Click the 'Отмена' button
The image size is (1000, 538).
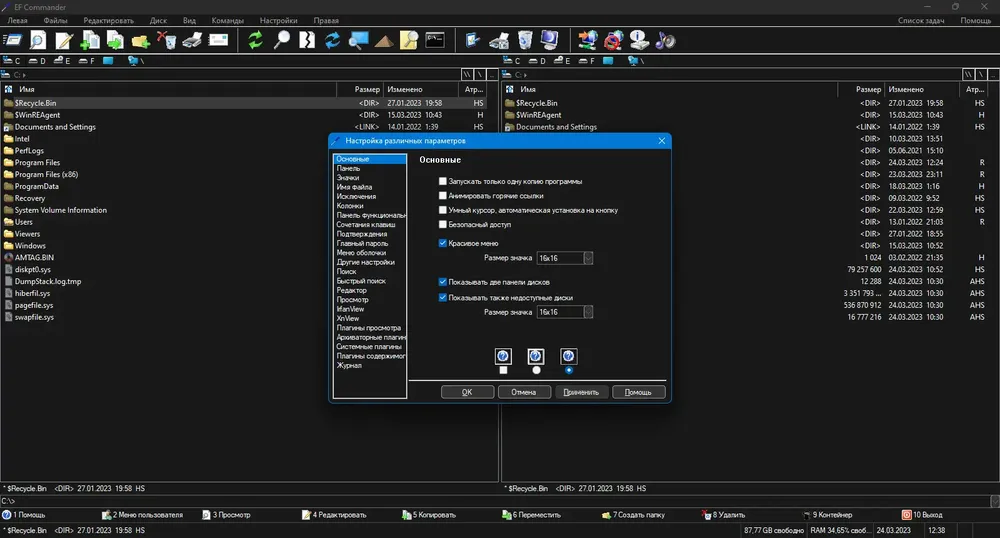click(524, 392)
